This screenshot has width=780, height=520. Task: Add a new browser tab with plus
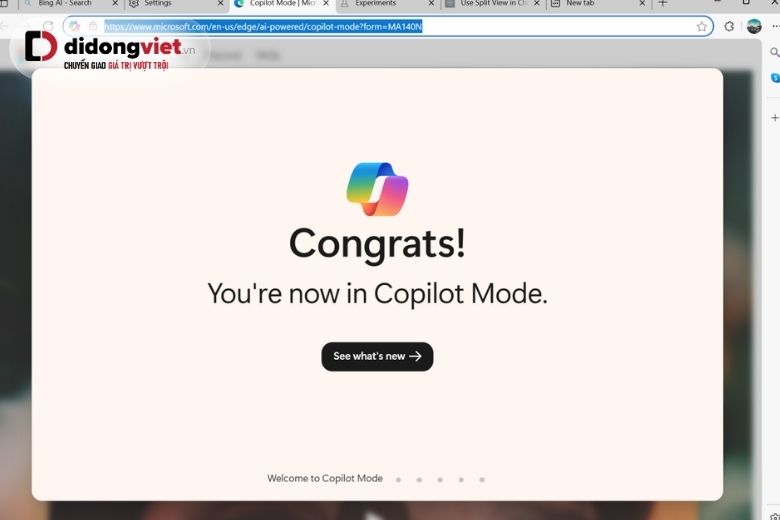tap(663, 3)
